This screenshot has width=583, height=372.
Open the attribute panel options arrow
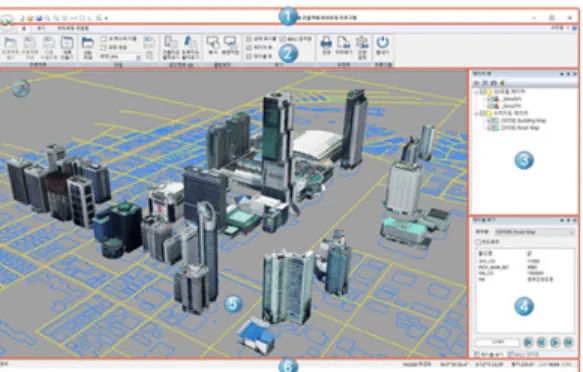(562, 220)
